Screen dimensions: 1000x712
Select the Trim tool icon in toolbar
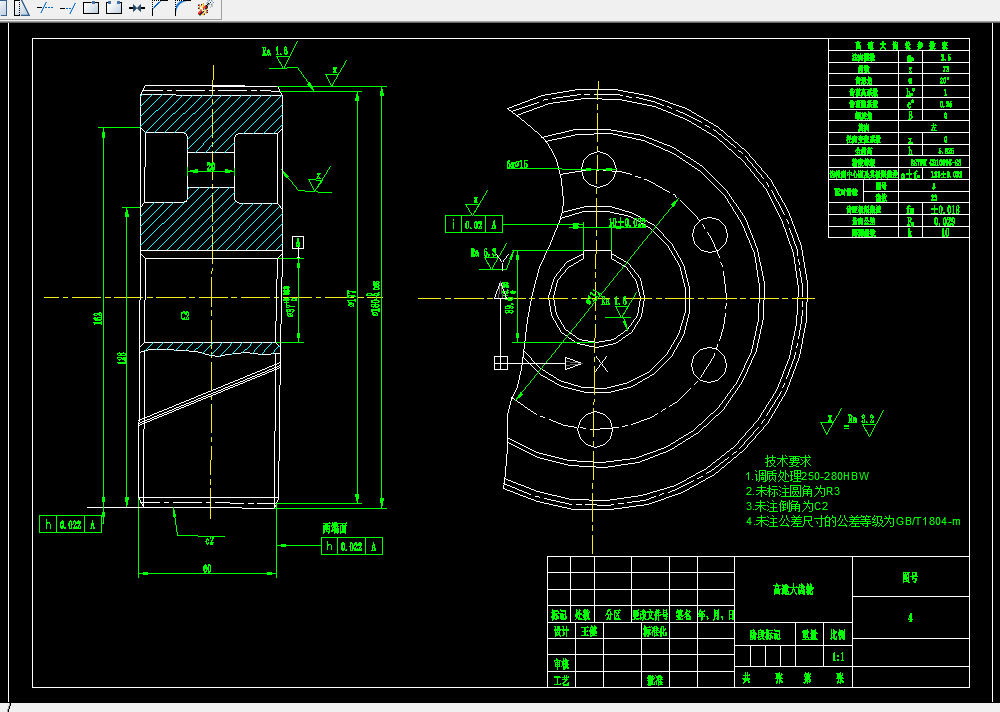(x=45, y=8)
